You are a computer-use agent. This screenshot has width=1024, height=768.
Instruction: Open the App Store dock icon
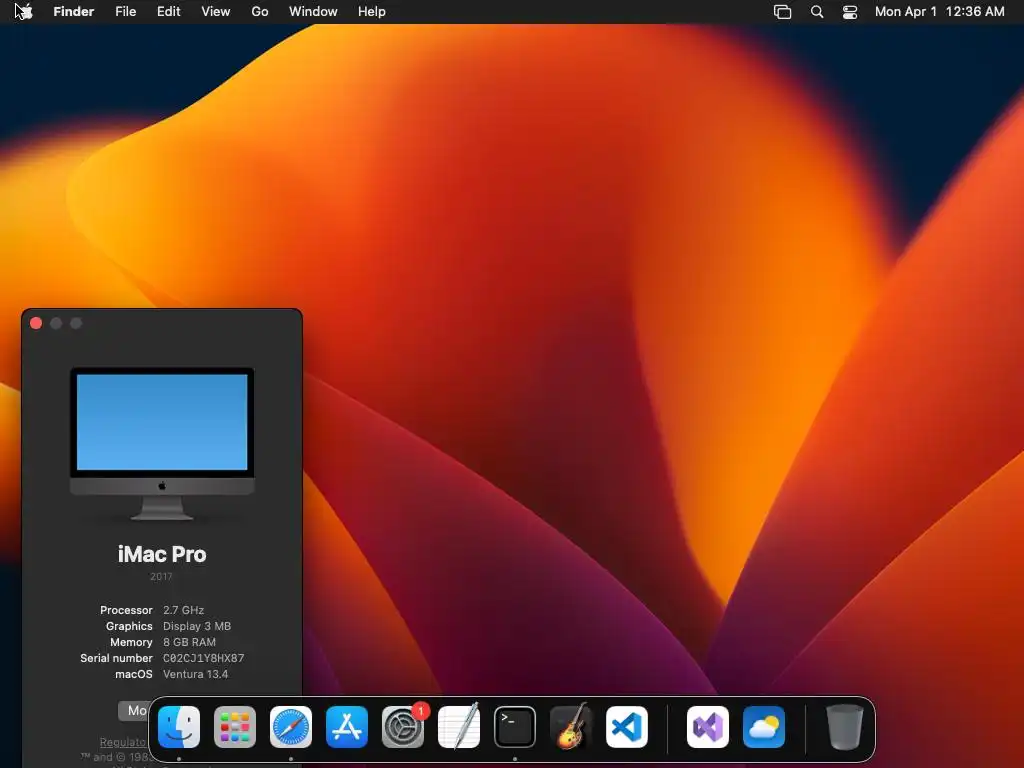[347, 727]
